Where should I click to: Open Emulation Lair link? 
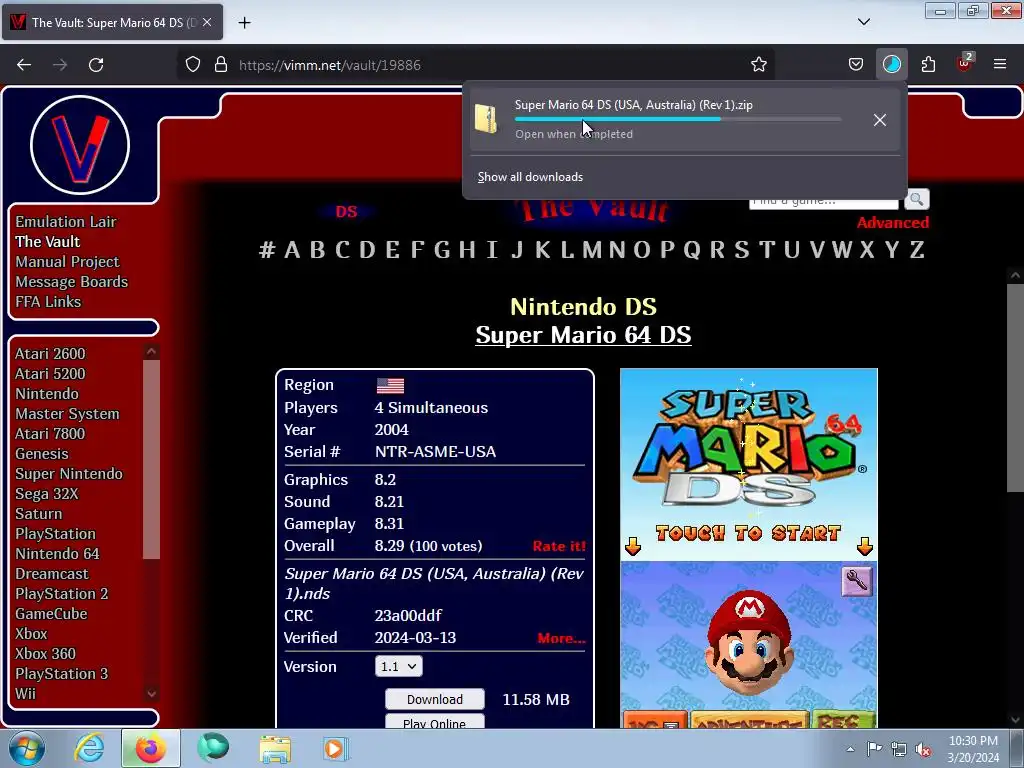[x=65, y=221]
